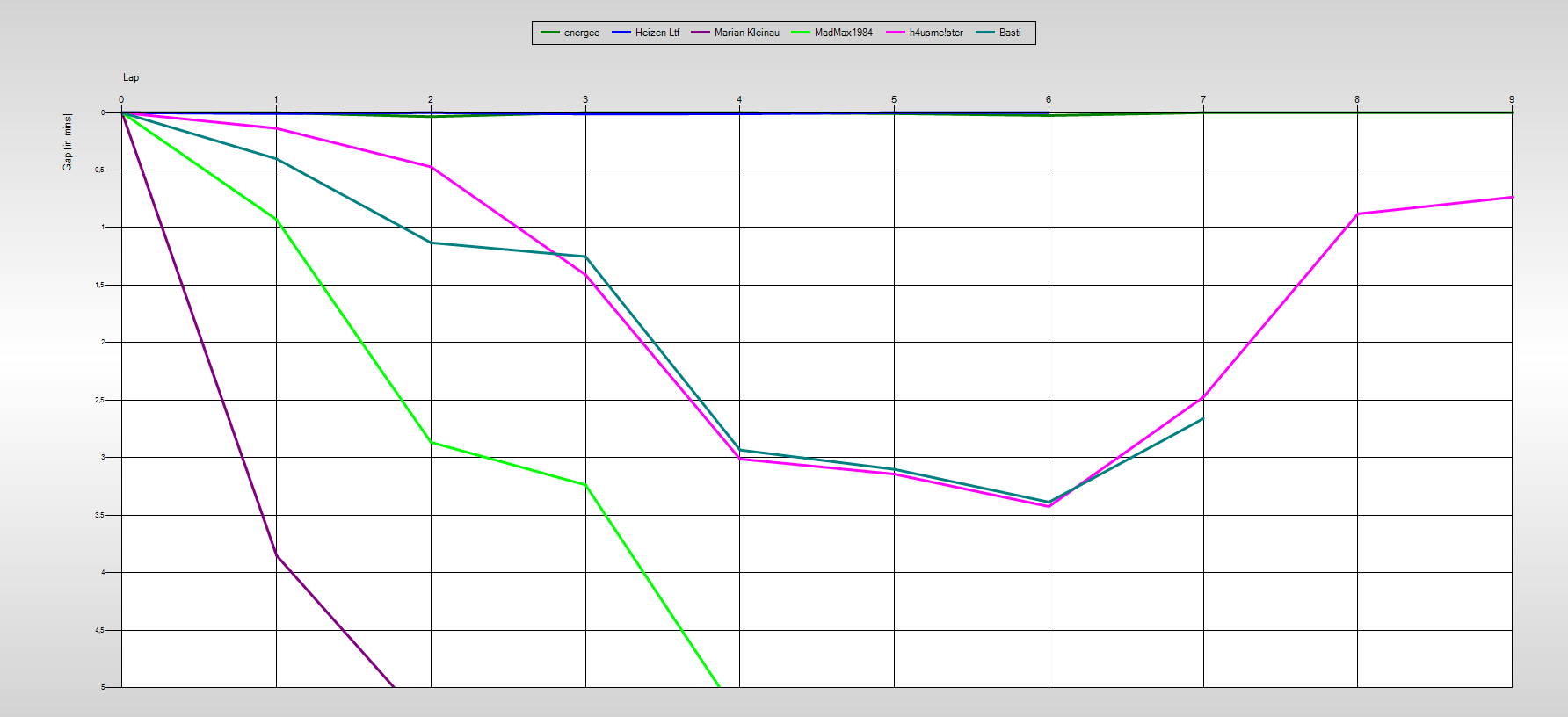The width and height of the screenshot is (1568, 717).
Task: Click the magenta line end at lap 9
Action: (x=1511, y=197)
